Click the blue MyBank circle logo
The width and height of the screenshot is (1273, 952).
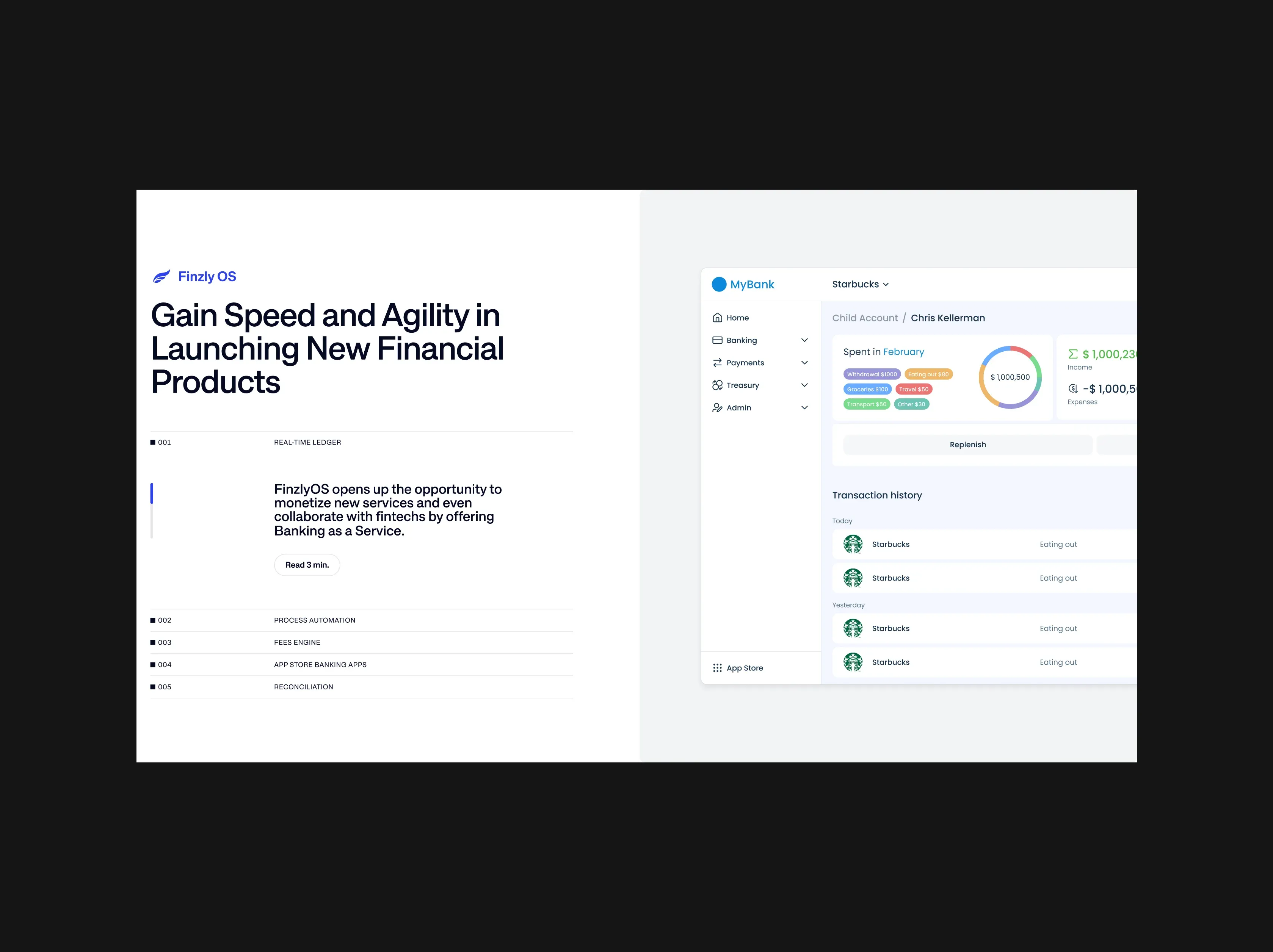click(x=719, y=284)
